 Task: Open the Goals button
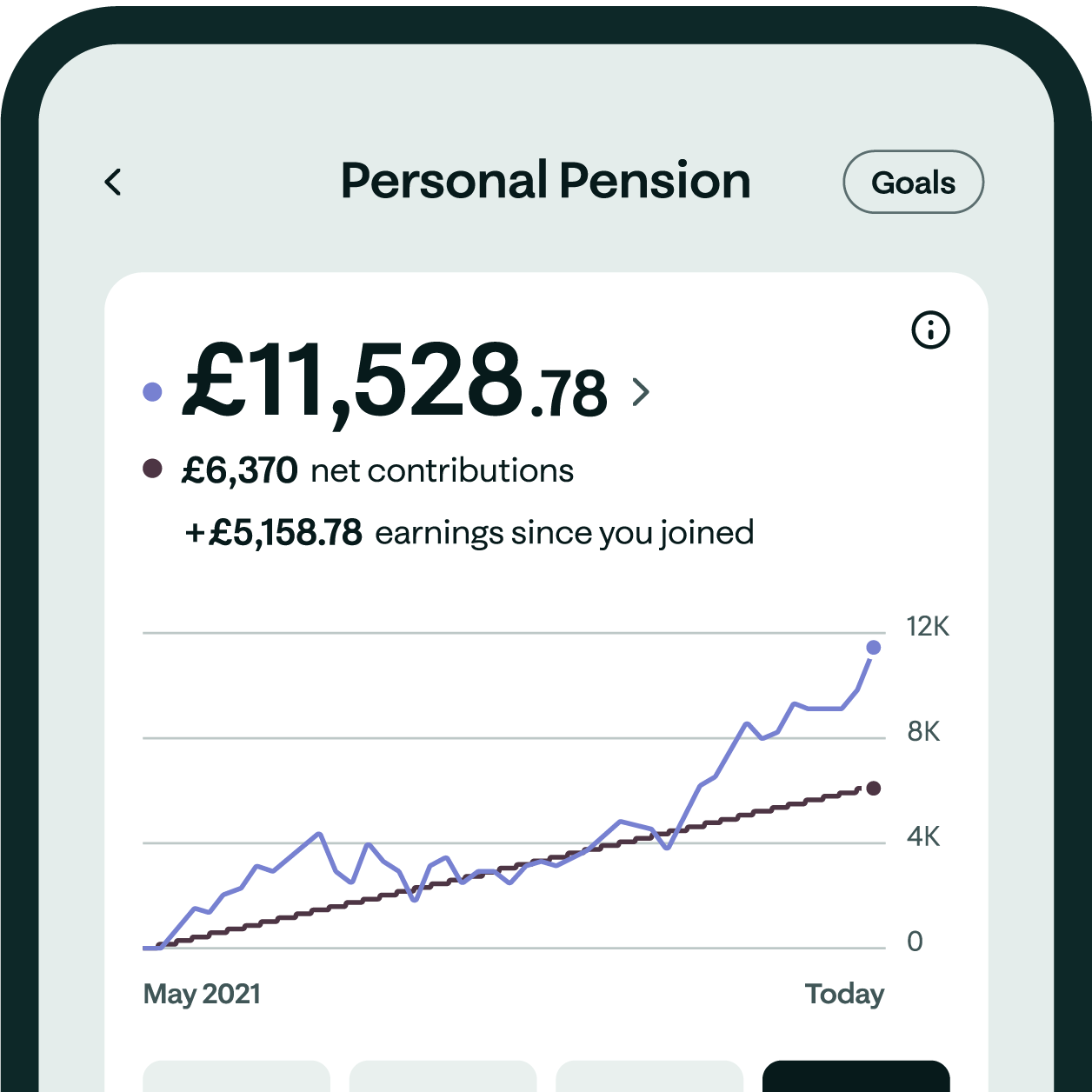click(913, 183)
